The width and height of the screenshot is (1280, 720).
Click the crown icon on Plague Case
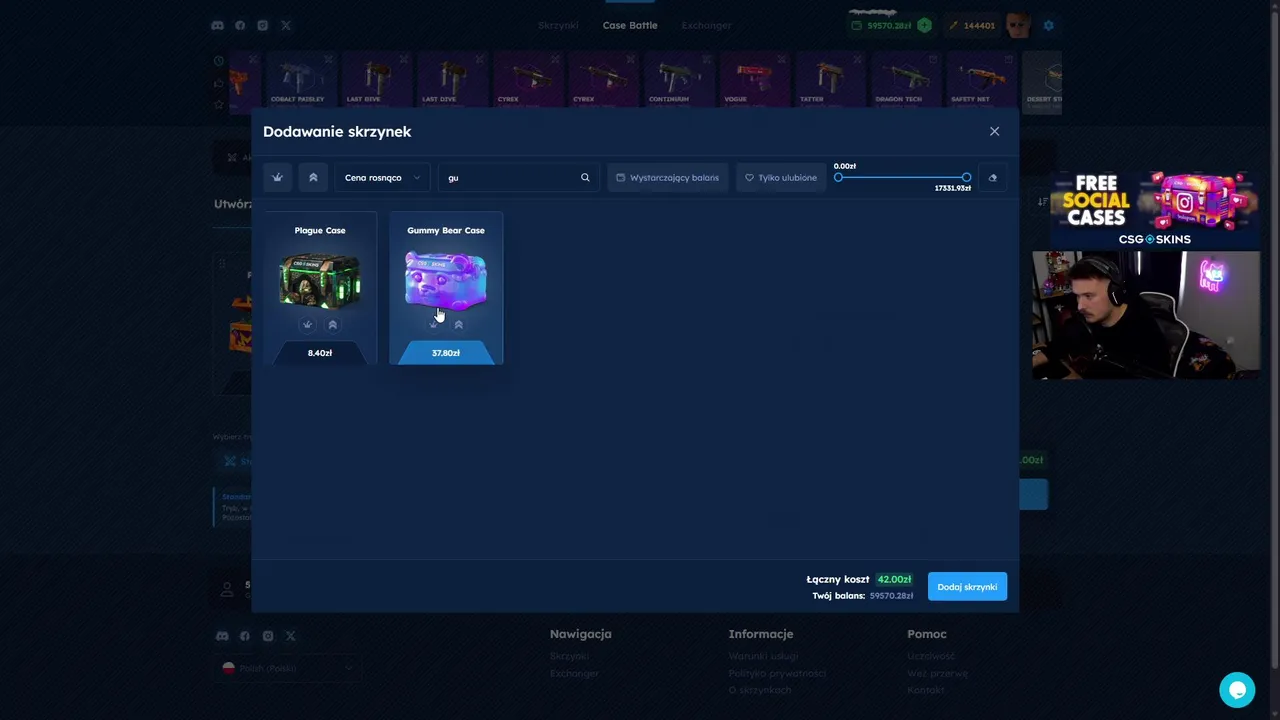(x=307, y=324)
